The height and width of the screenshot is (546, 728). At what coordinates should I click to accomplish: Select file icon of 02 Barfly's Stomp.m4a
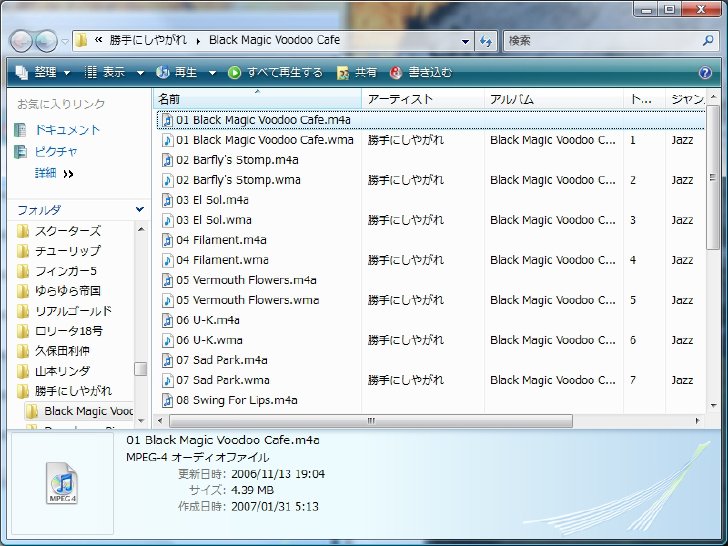pos(167,160)
